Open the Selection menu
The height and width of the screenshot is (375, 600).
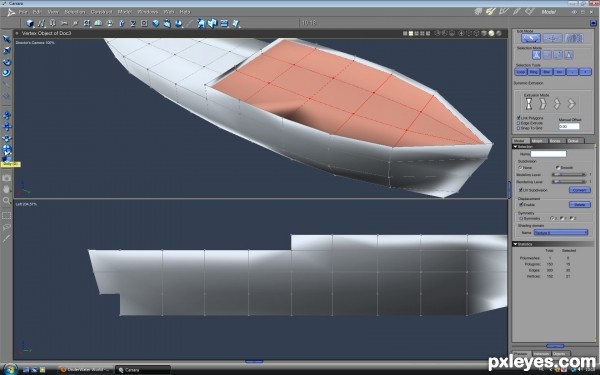(75, 12)
